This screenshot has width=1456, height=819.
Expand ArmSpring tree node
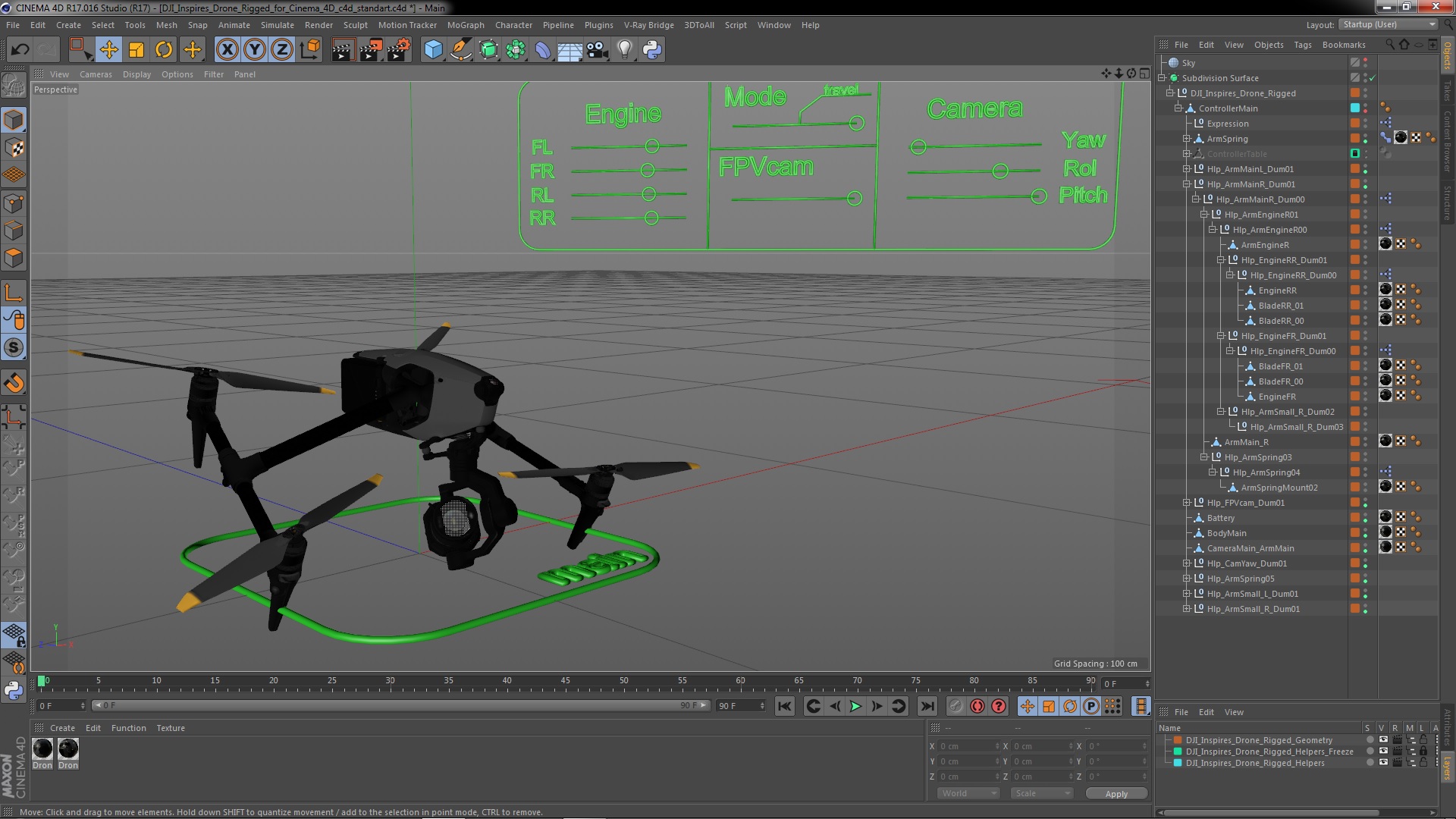[1187, 139]
